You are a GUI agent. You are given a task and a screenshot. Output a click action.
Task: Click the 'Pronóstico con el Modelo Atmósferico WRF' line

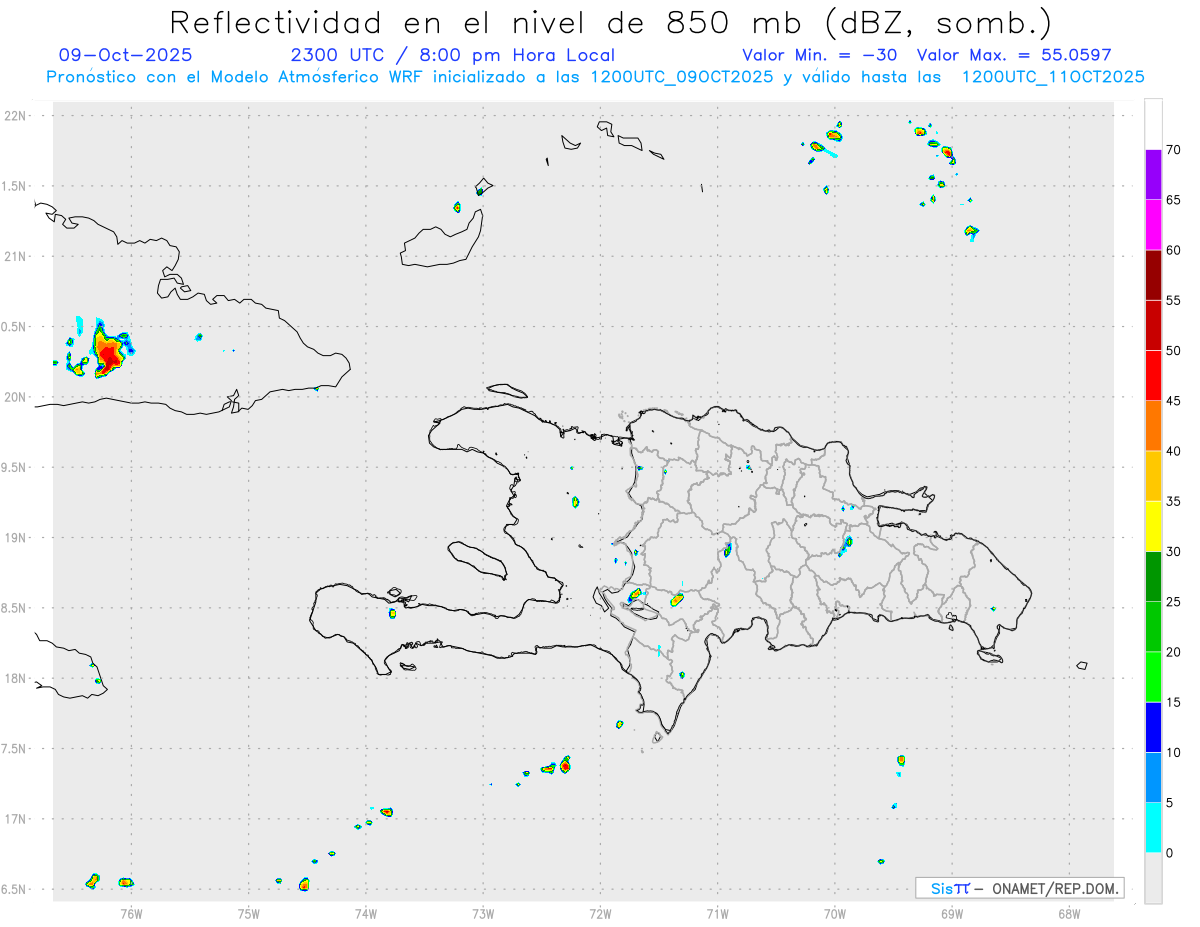(x=595, y=77)
